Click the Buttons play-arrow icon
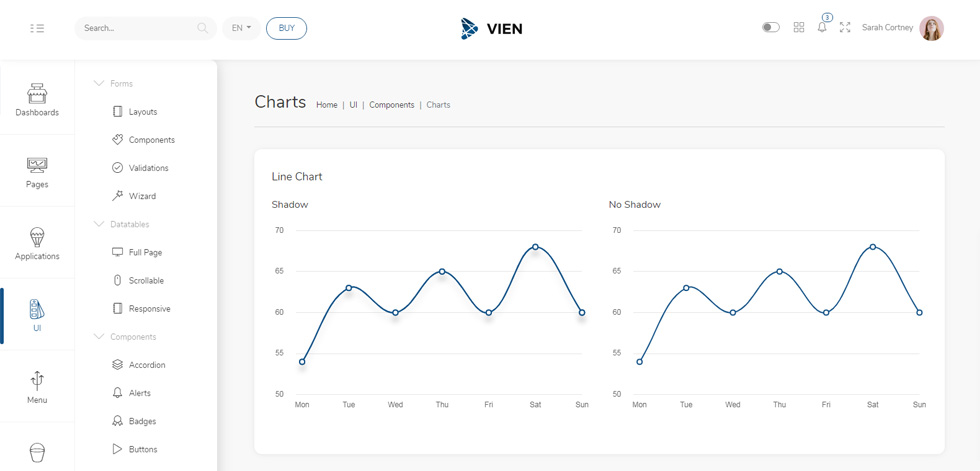The image size is (980, 471). point(117,449)
